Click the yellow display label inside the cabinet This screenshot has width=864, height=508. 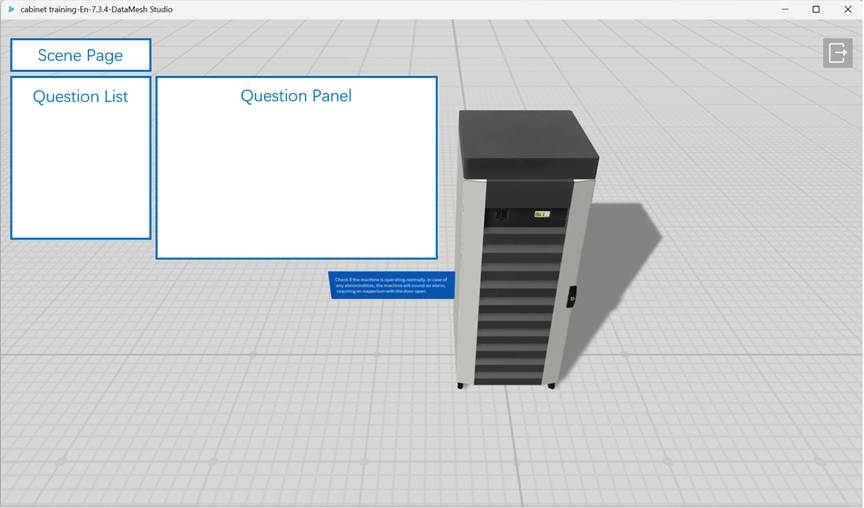pos(541,214)
